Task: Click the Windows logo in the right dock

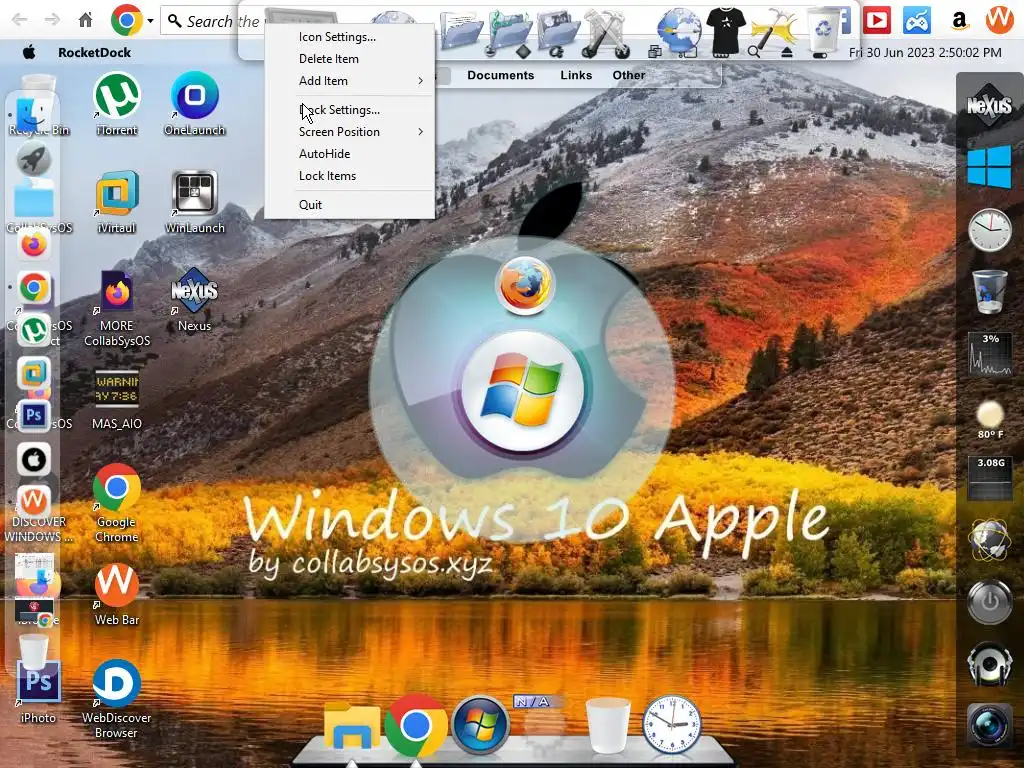Action: 989,167
